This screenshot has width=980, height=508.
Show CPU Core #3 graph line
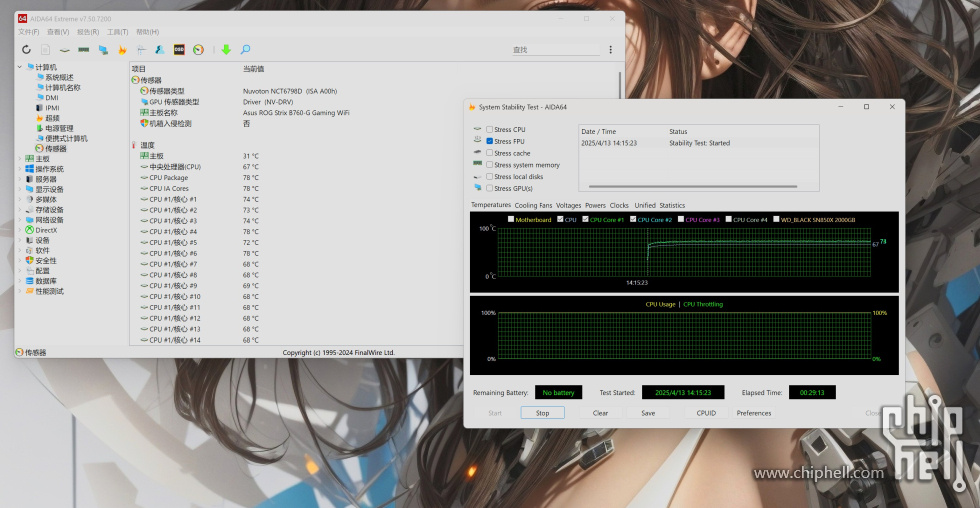[x=681, y=219]
